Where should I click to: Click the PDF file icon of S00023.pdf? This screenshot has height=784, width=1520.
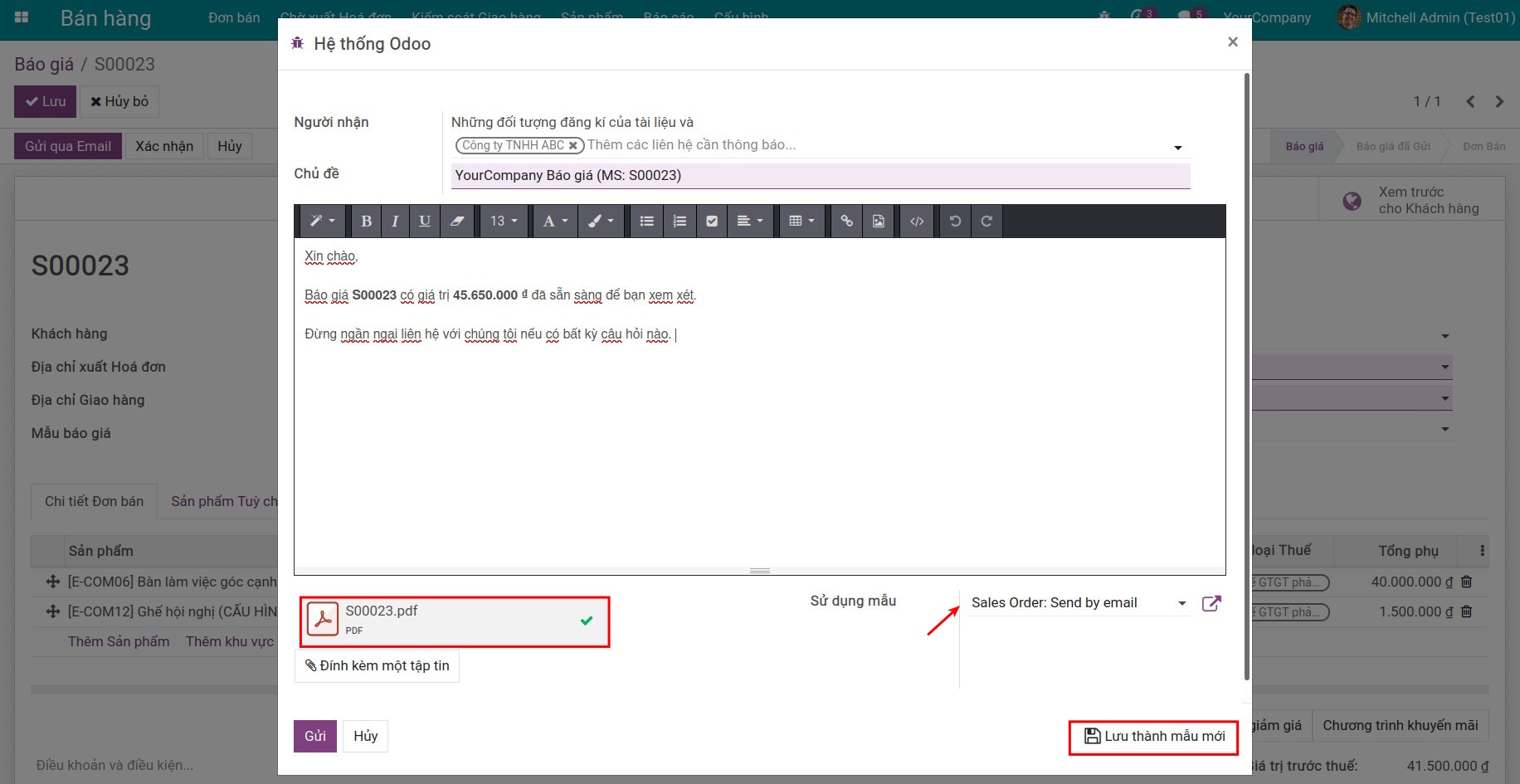click(x=323, y=620)
